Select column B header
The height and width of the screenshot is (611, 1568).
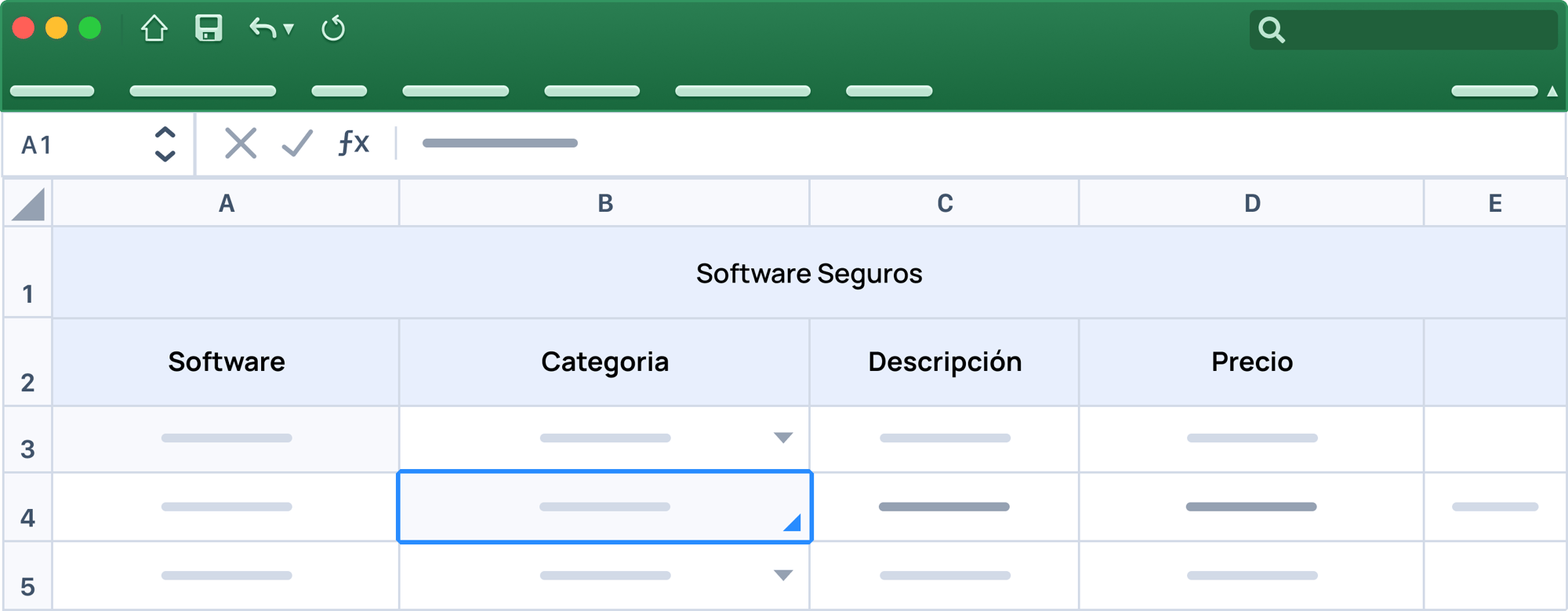(x=604, y=203)
